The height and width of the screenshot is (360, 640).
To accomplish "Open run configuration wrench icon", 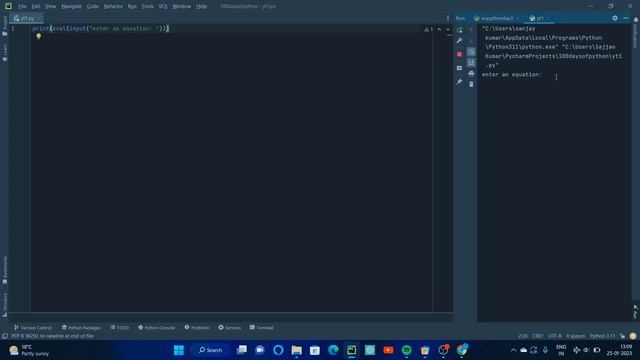I will click(x=460, y=40).
